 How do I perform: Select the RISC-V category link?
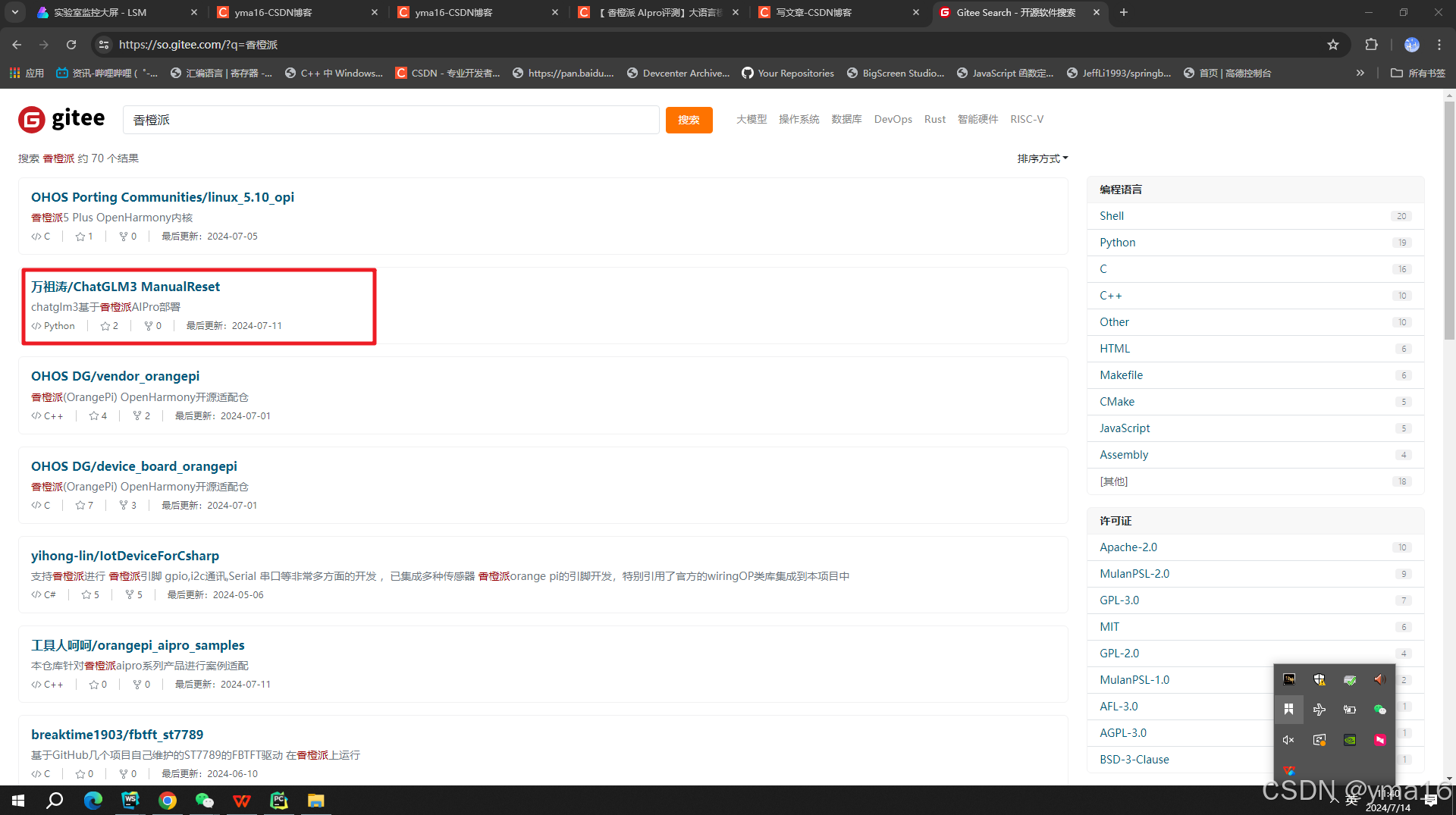click(1026, 119)
